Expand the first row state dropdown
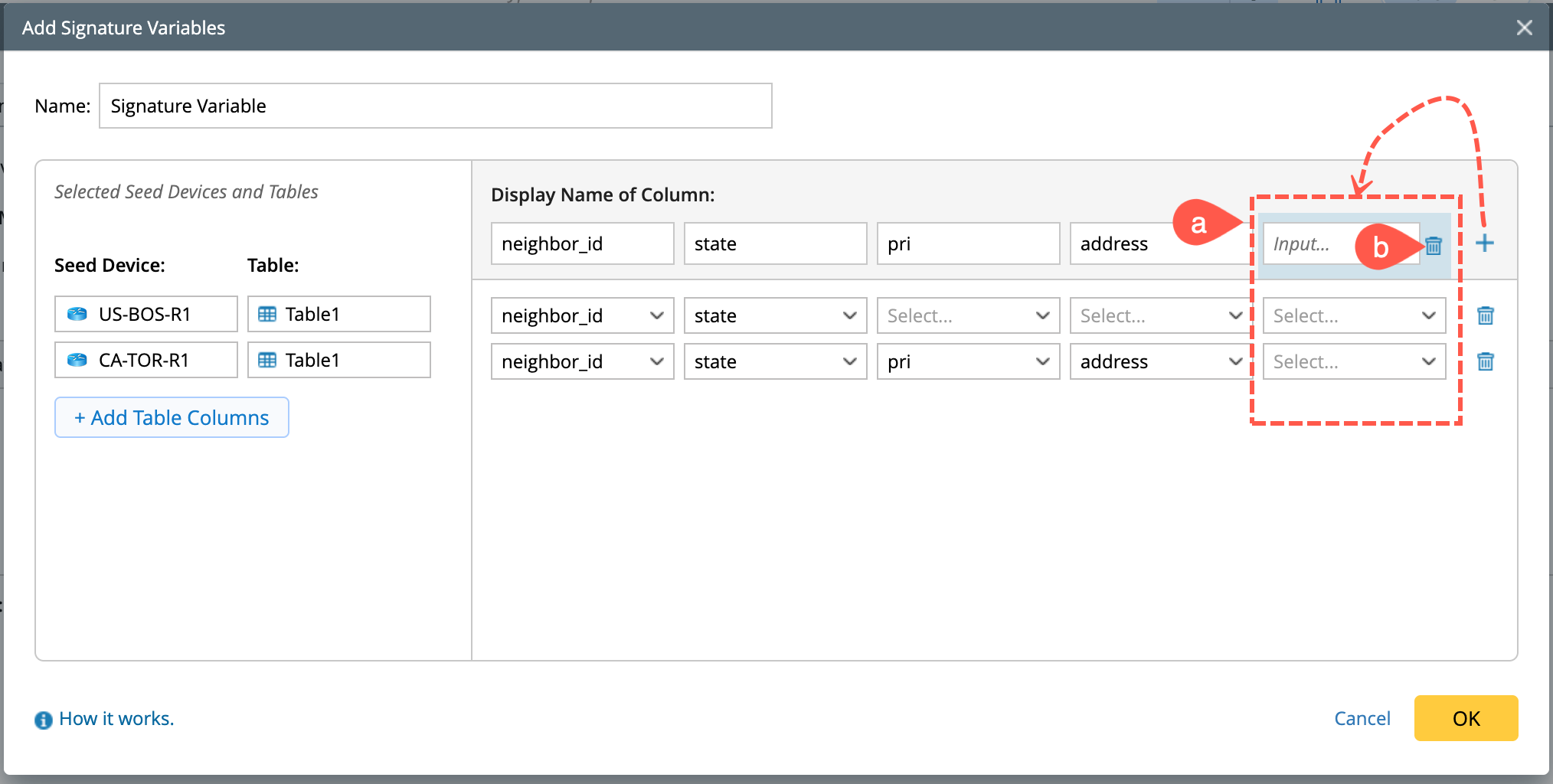This screenshot has width=1553, height=784. [775, 315]
